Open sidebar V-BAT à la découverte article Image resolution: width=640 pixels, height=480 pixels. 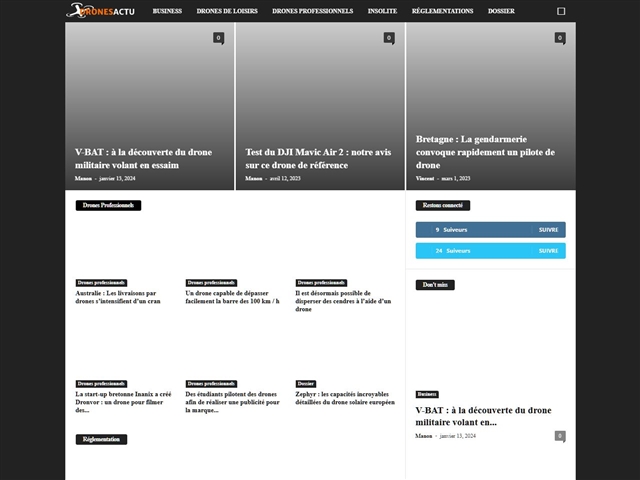(483, 416)
